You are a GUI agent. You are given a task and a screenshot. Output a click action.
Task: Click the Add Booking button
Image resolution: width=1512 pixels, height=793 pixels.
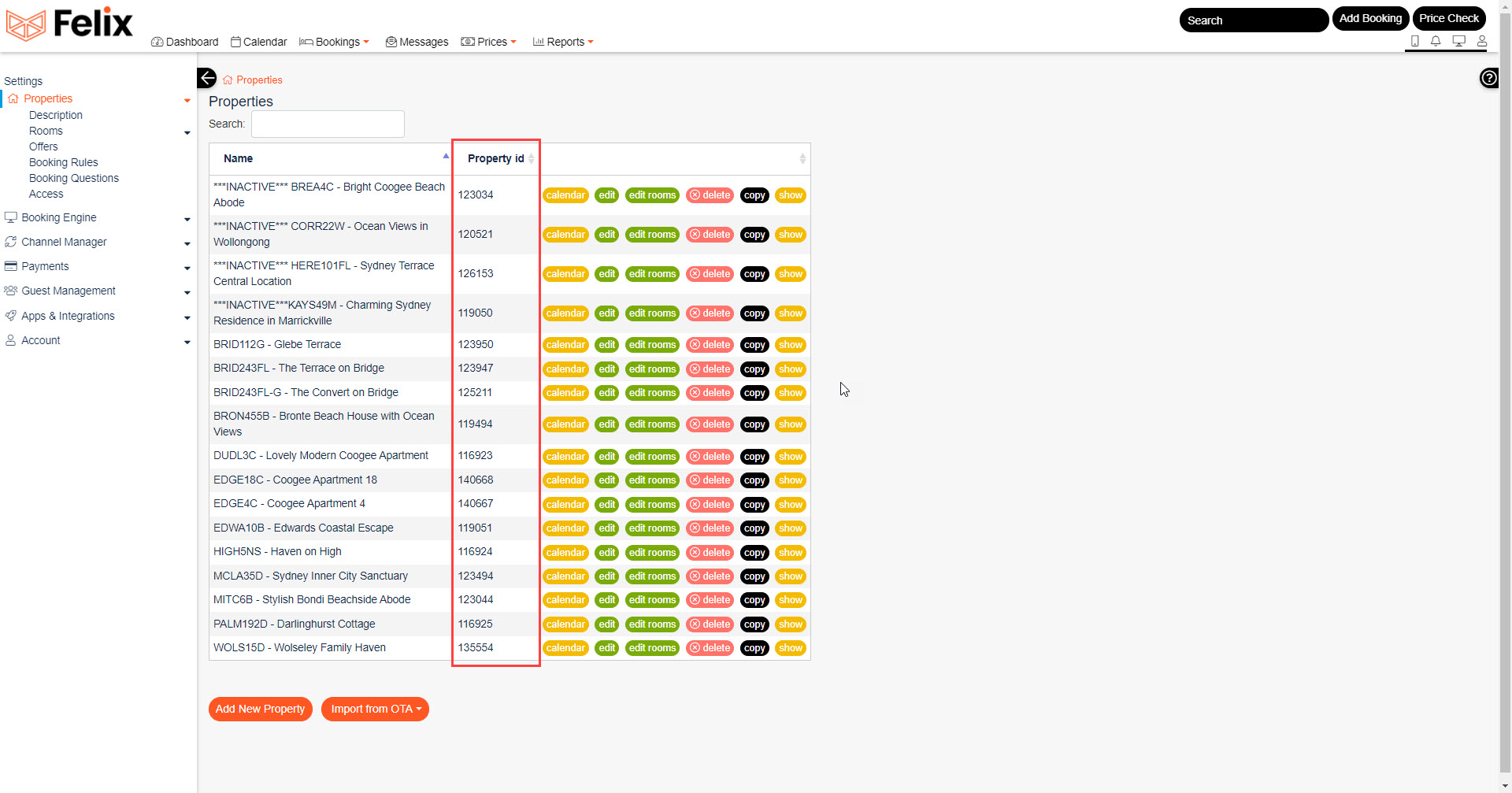pyautogui.click(x=1370, y=18)
